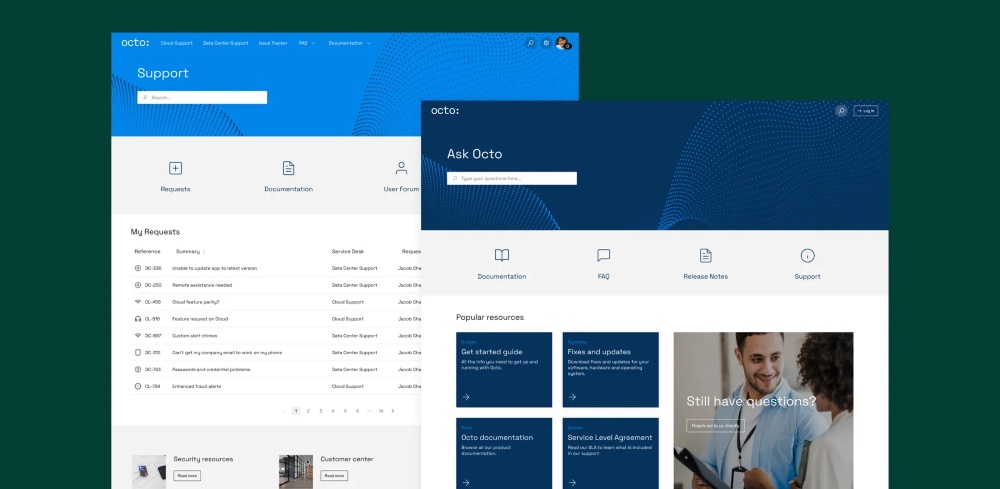Go to the Issue Tracker navigation item
Viewport: 1000px width, 489px height.
273,43
